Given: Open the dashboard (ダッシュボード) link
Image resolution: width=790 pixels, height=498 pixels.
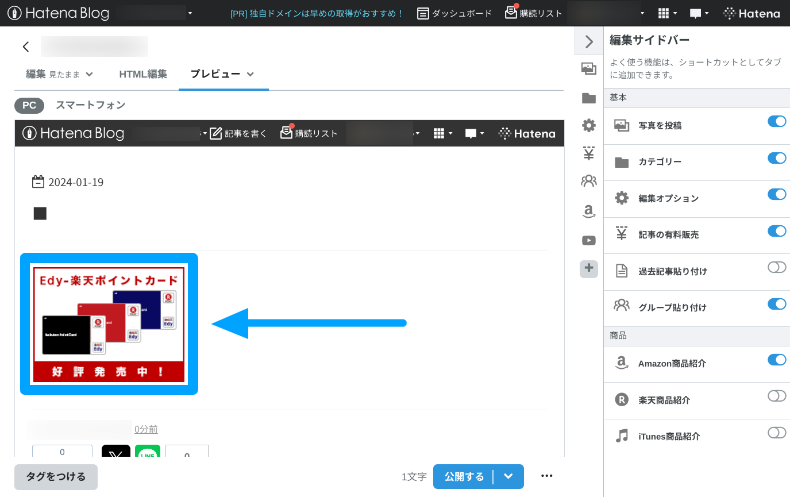Looking at the screenshot, I should (x=454, y=14).
